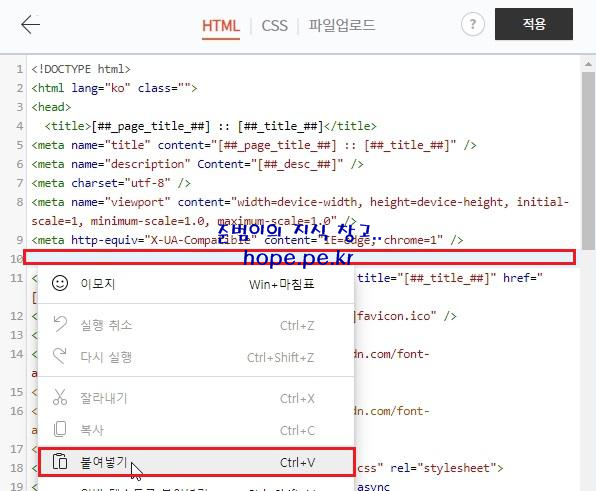This screenshot has height=491, width=596.
Task: Click the Ctrl+V shortcut label
Action: (297, 462)
